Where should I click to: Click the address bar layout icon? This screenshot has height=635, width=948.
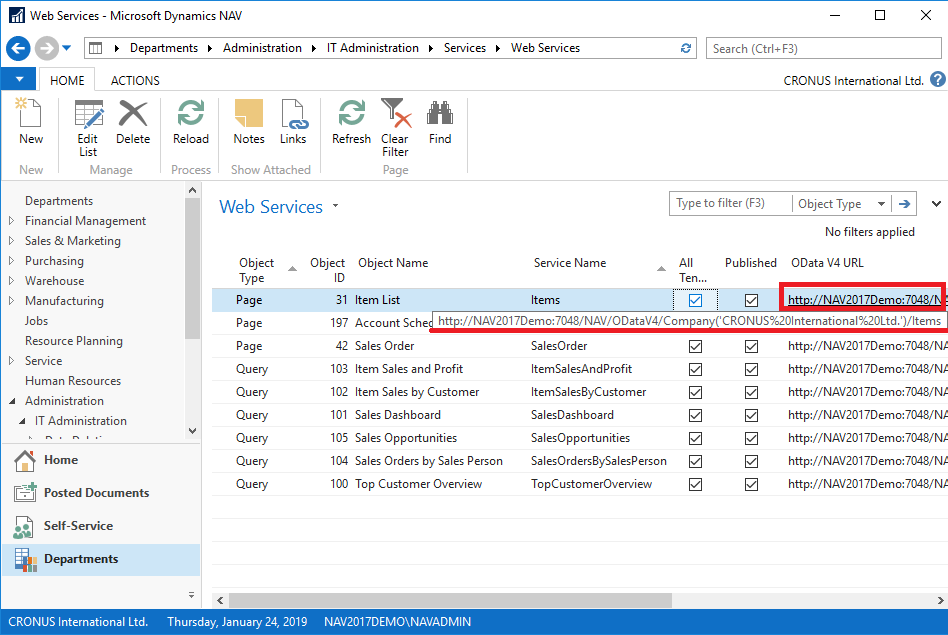(x=96, y=48)
